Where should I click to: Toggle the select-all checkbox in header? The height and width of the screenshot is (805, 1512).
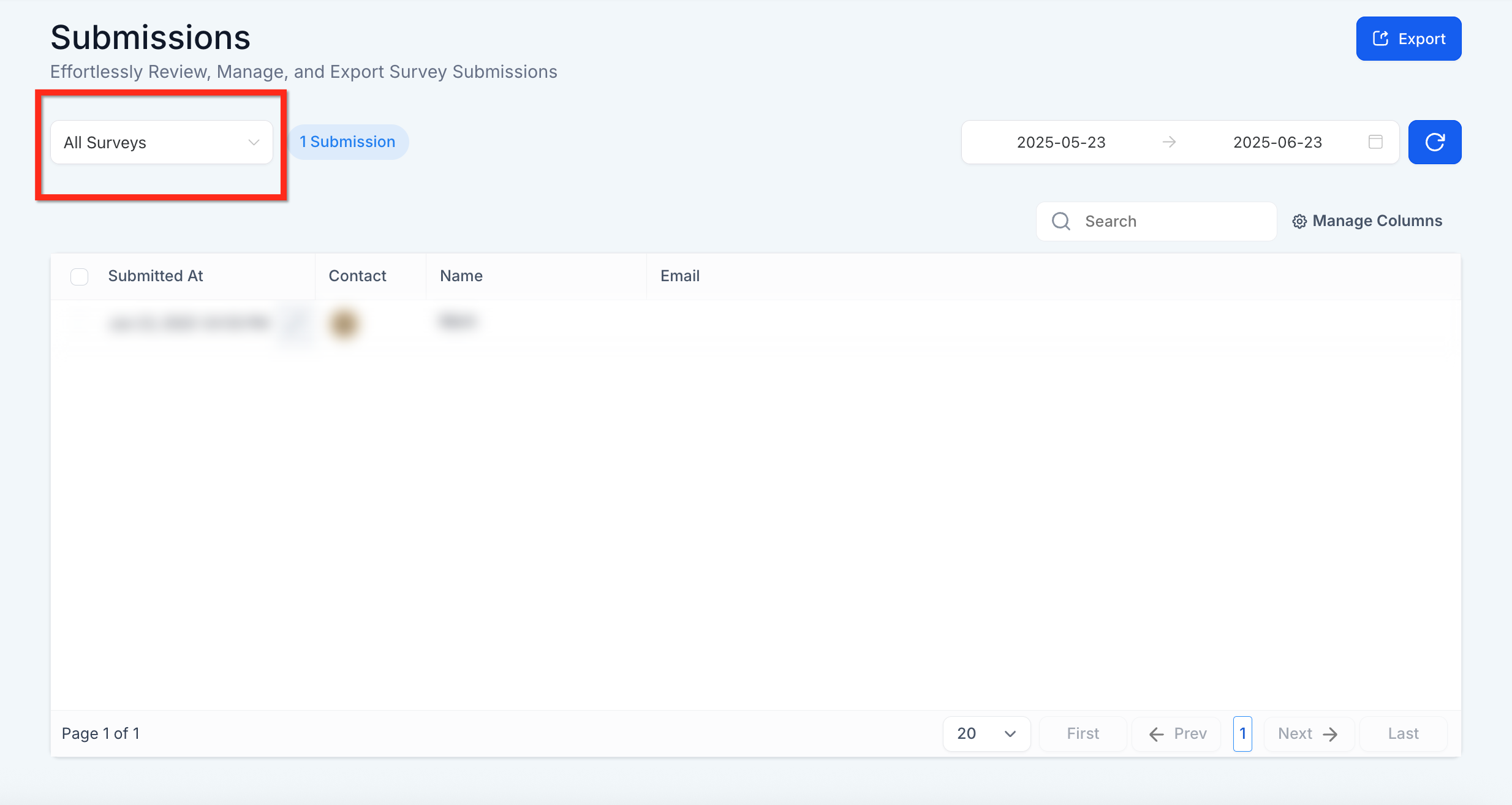[80, 276]
